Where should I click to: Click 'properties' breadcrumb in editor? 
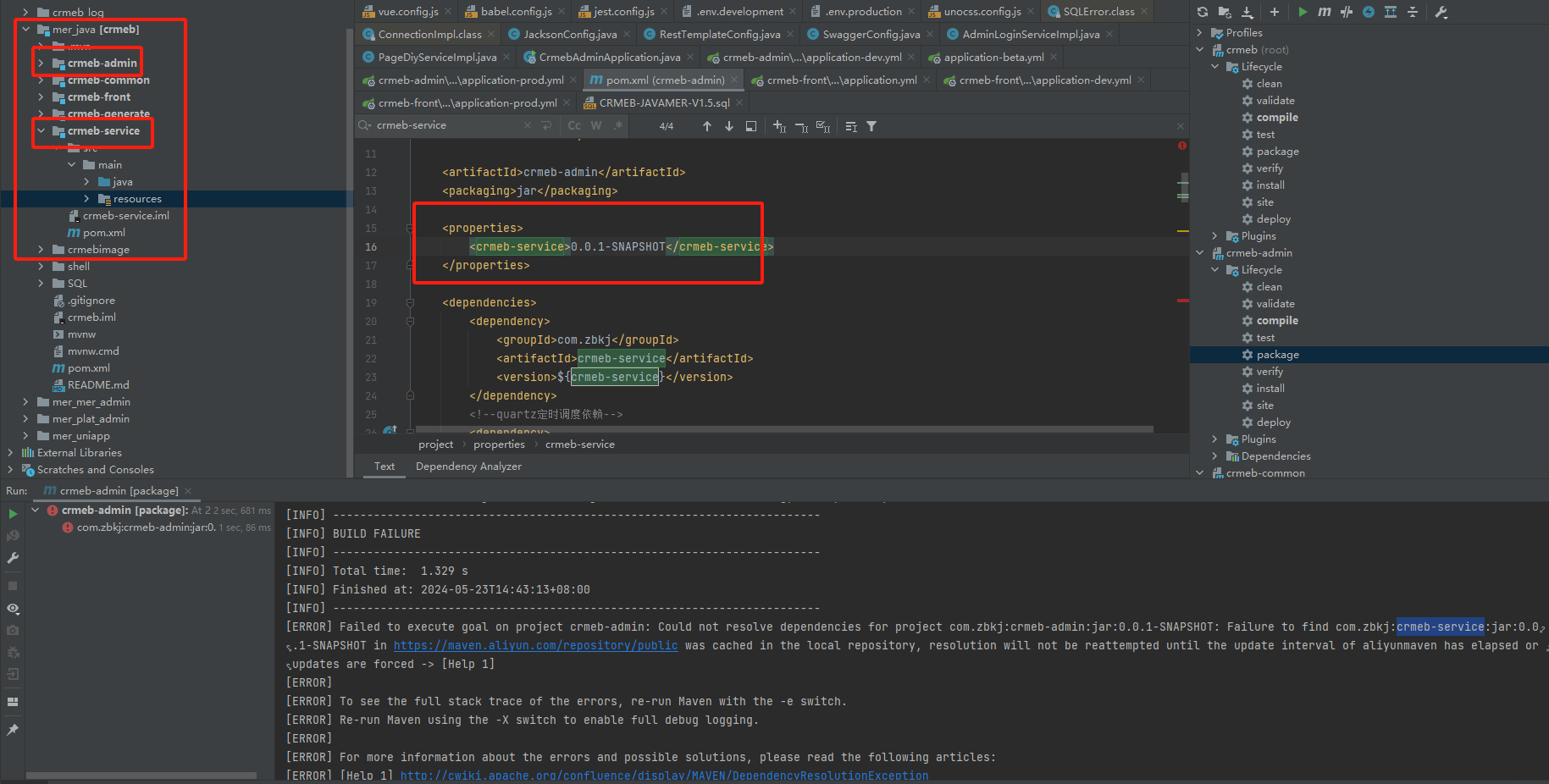[499, 444]
